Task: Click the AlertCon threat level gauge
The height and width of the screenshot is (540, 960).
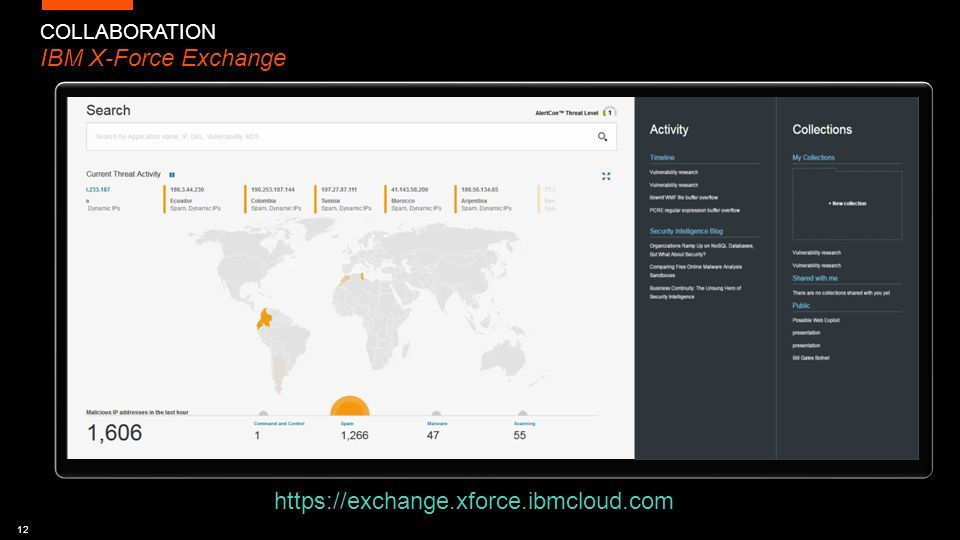Action: 609,113
